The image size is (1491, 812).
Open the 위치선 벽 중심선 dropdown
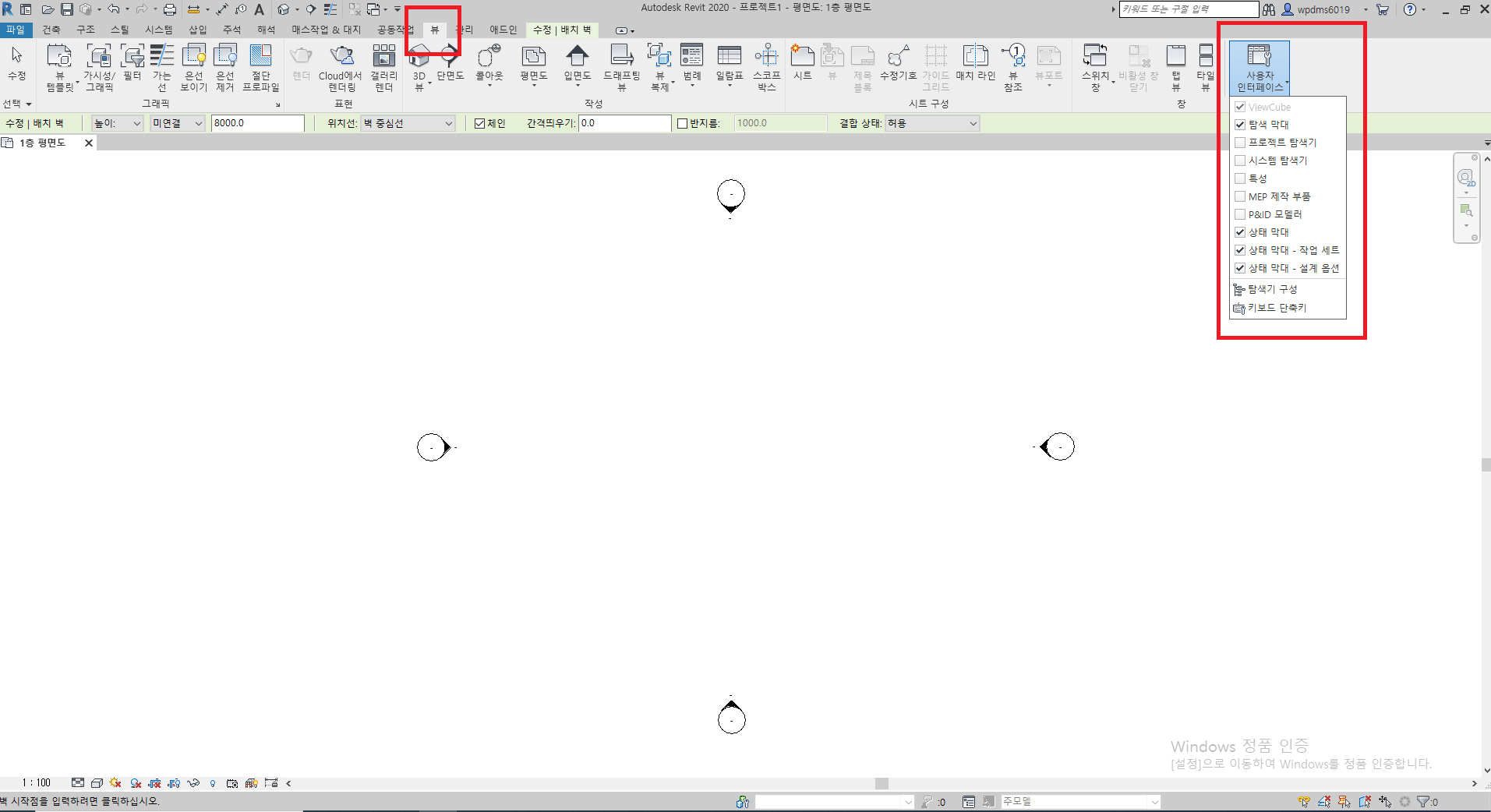(x=408, y=123)
